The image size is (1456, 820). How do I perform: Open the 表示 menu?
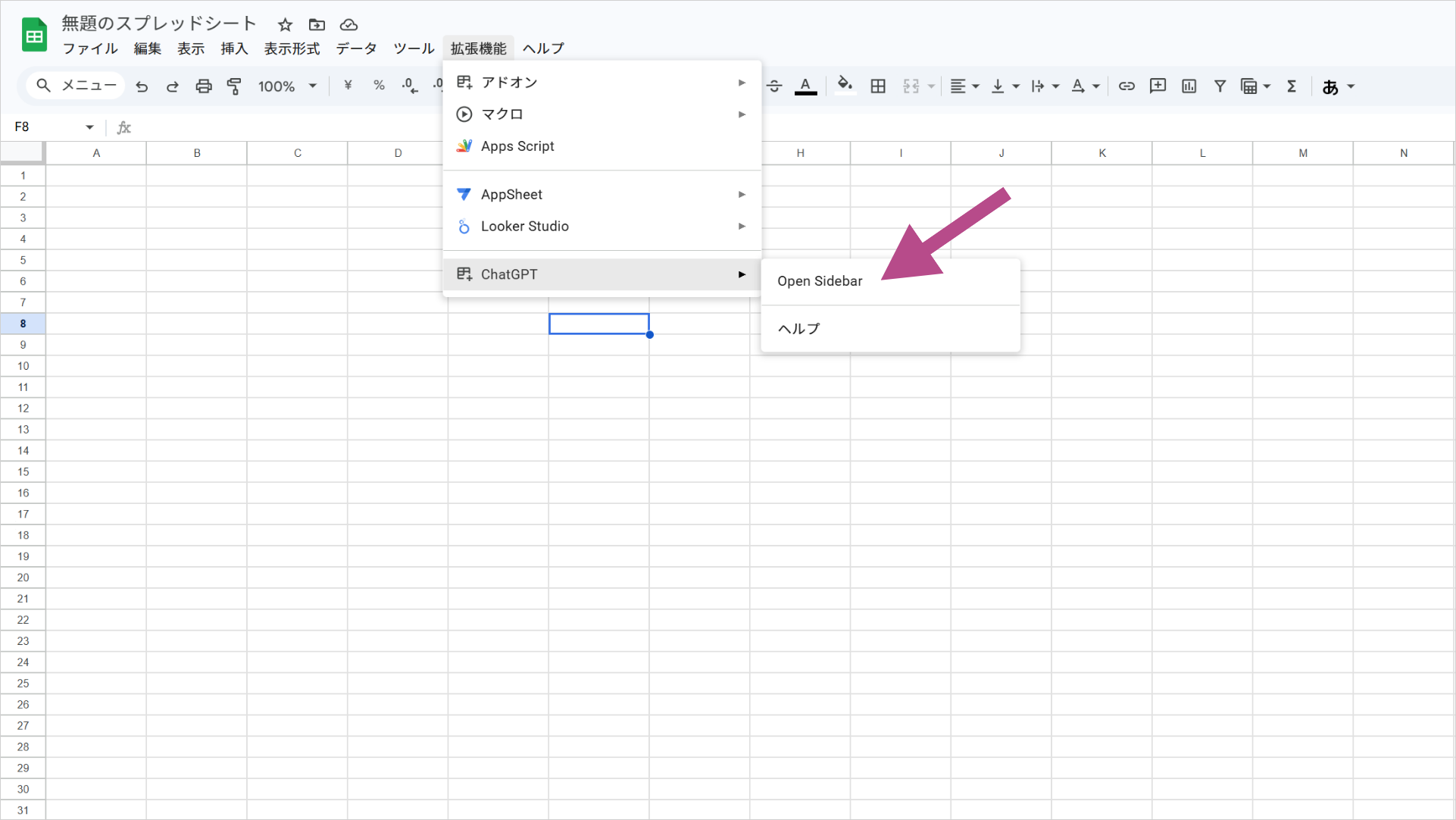pyautogui.click(x=191, y=49)
